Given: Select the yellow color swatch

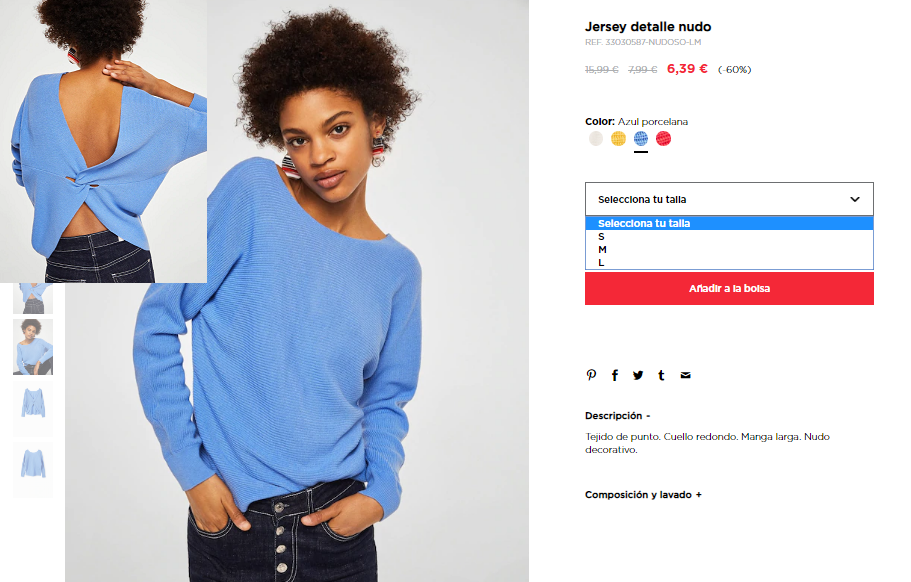Looking at the screenshot, I should tap(618, 138).
